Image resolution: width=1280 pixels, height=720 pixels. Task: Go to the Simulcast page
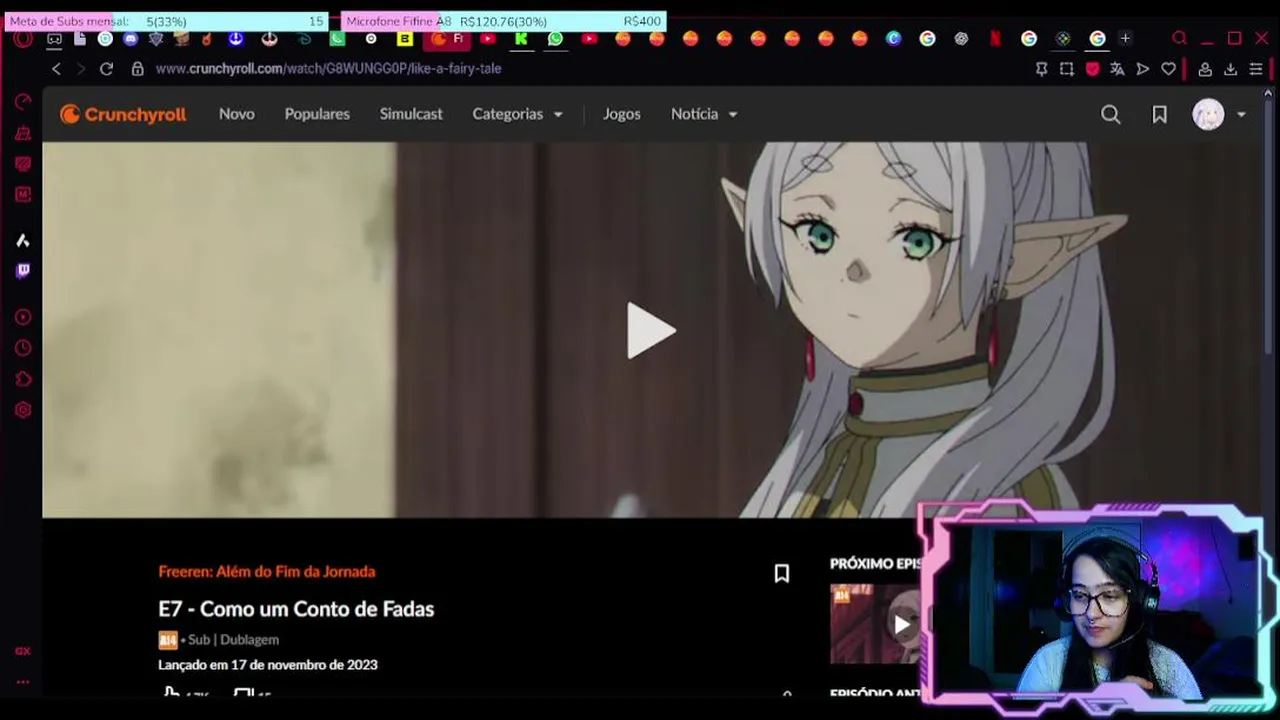point(411,114)
